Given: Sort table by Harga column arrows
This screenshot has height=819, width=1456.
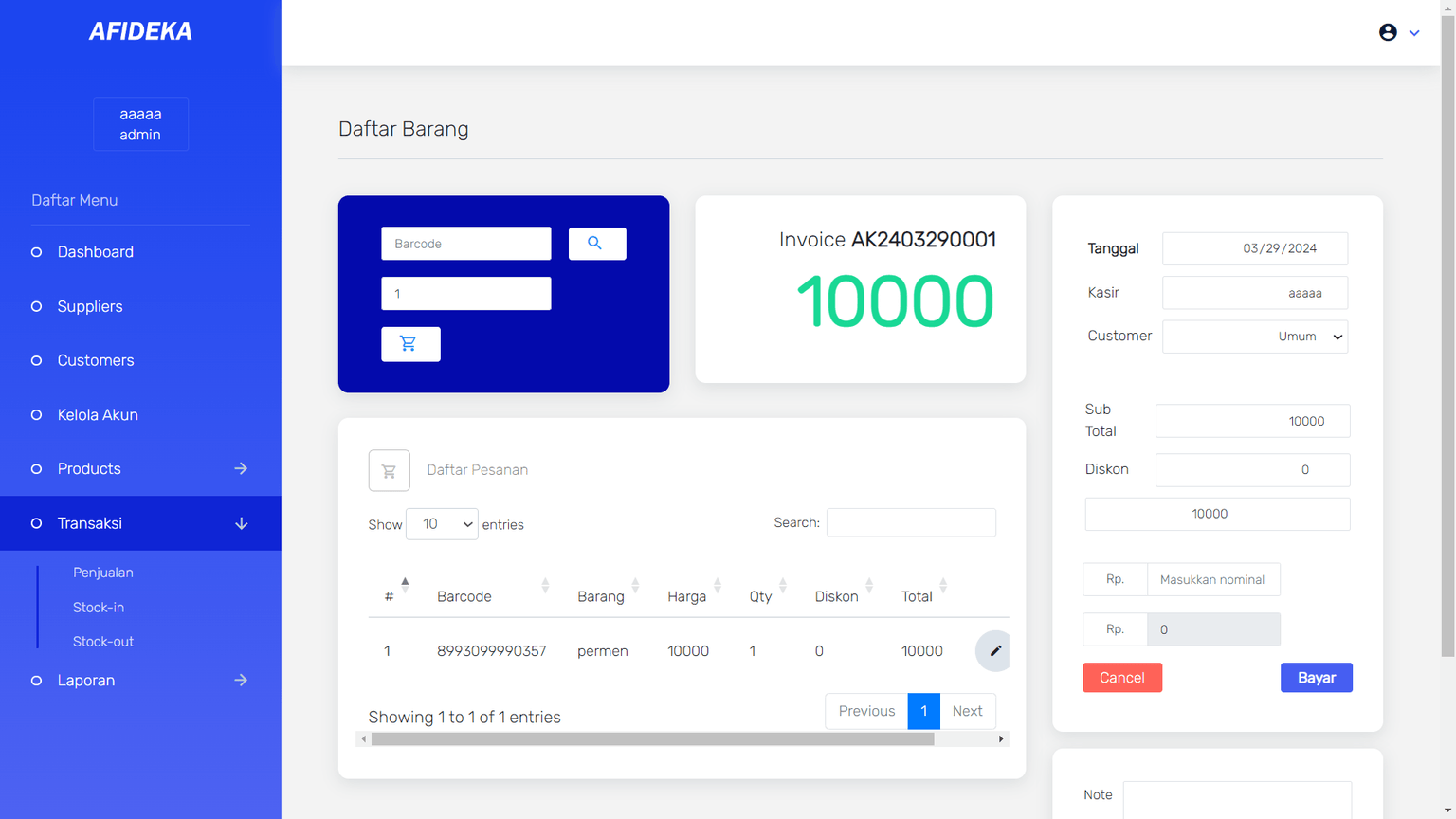Looking at the screenshot, I should pos(718,586).
